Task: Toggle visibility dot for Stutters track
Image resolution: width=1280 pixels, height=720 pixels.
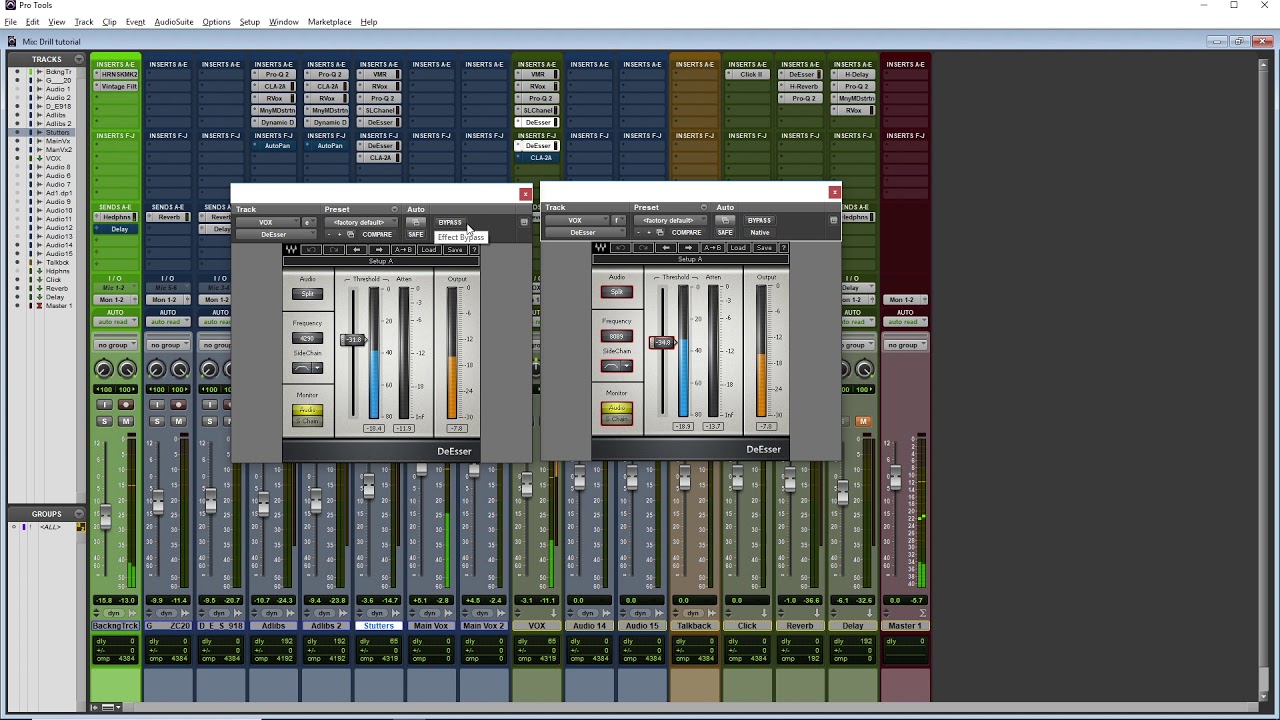Action: pyautogui.click(x=16, y=132)
